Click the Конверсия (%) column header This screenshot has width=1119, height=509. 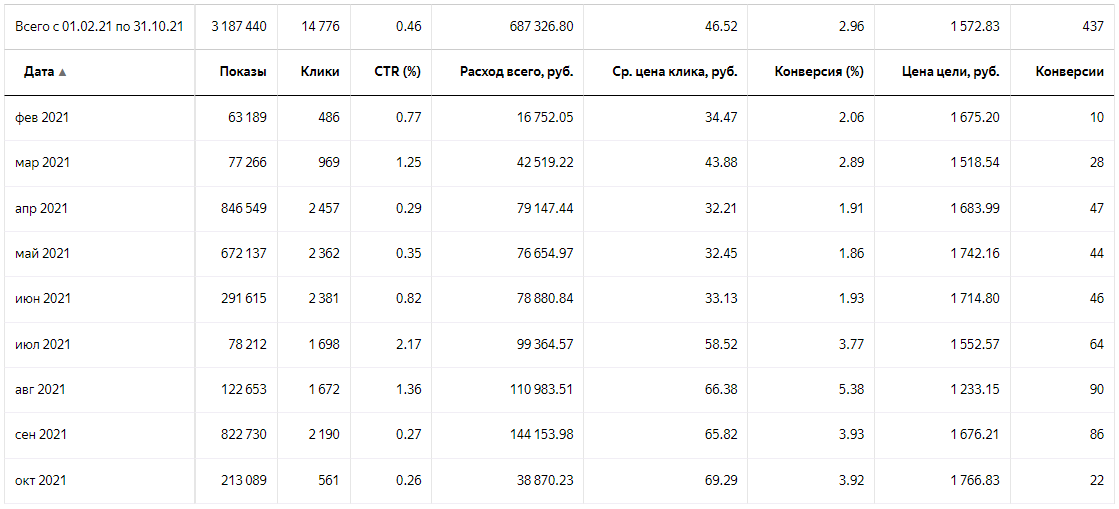coord(818,72)
